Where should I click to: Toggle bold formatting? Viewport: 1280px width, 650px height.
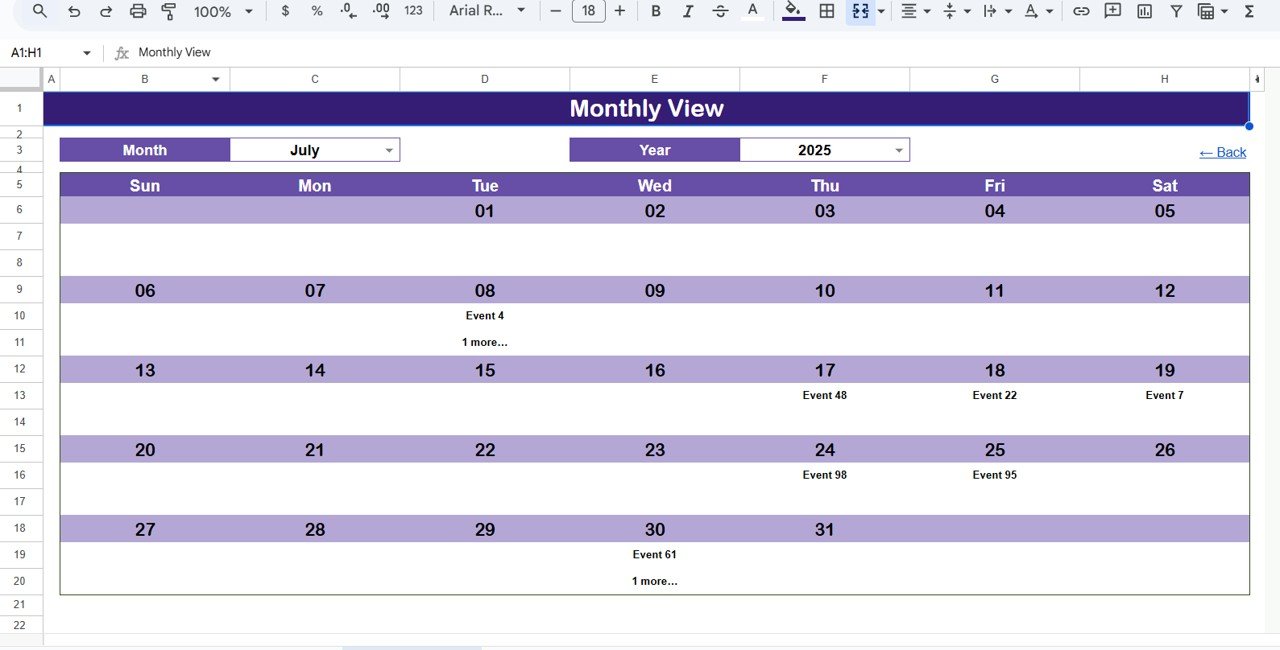656,11
